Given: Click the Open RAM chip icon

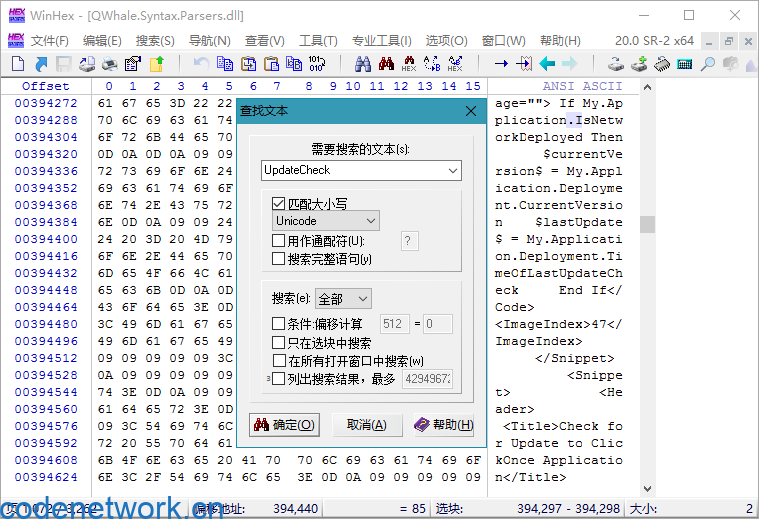Looking at the screenshot, I should pos(662,63).
